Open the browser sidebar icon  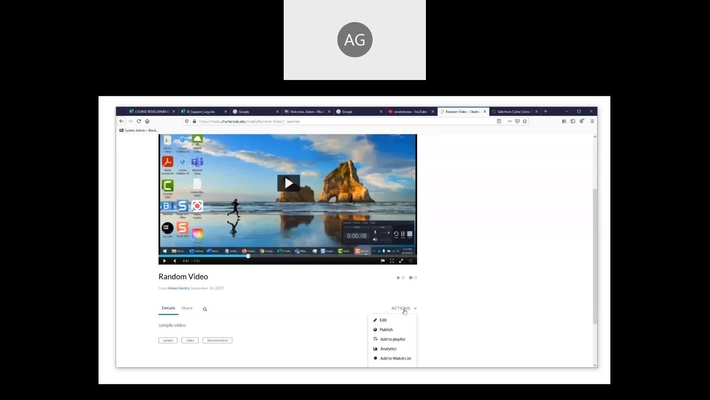[573, 121]
